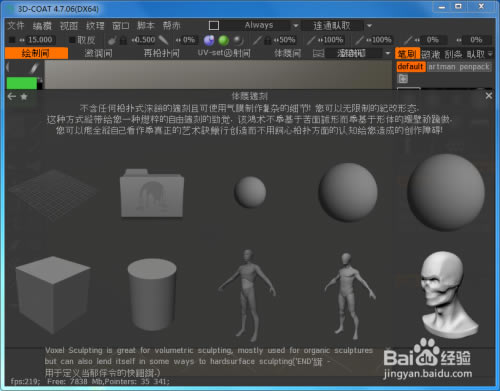Close the voxel sculpting start dialog

[x=489, y=96]
